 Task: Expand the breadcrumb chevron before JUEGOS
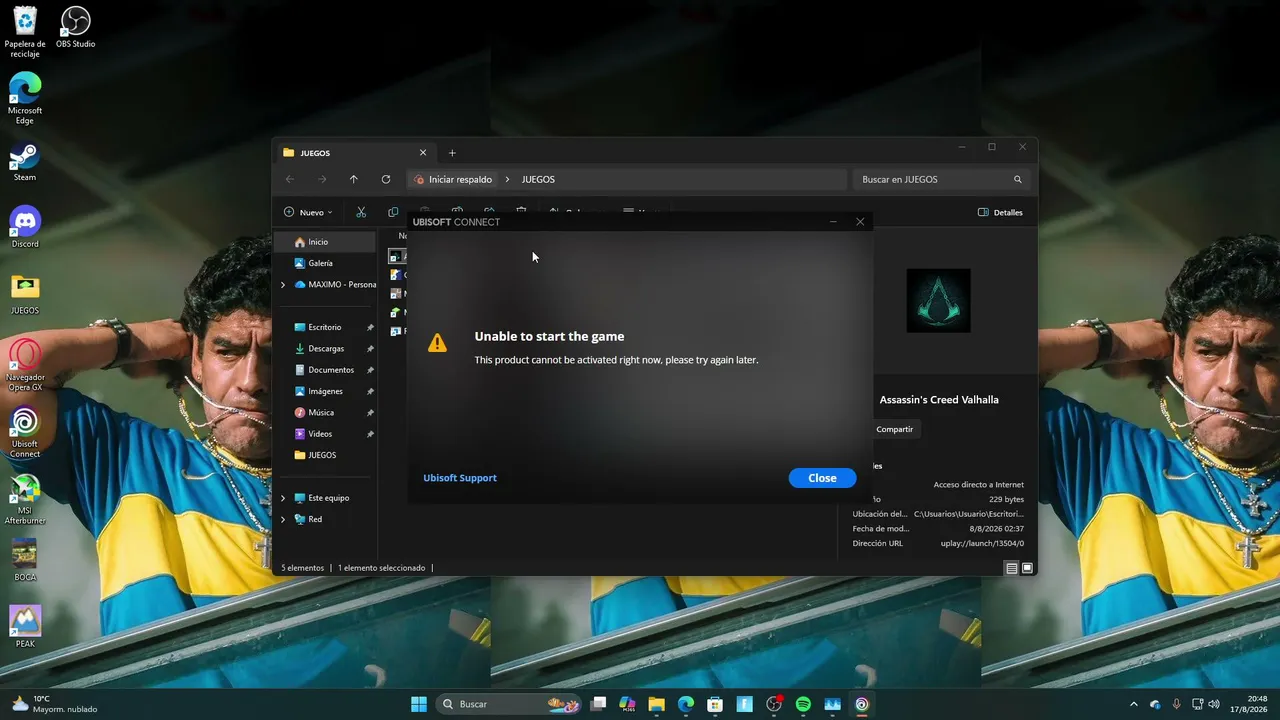click(507, 180)
